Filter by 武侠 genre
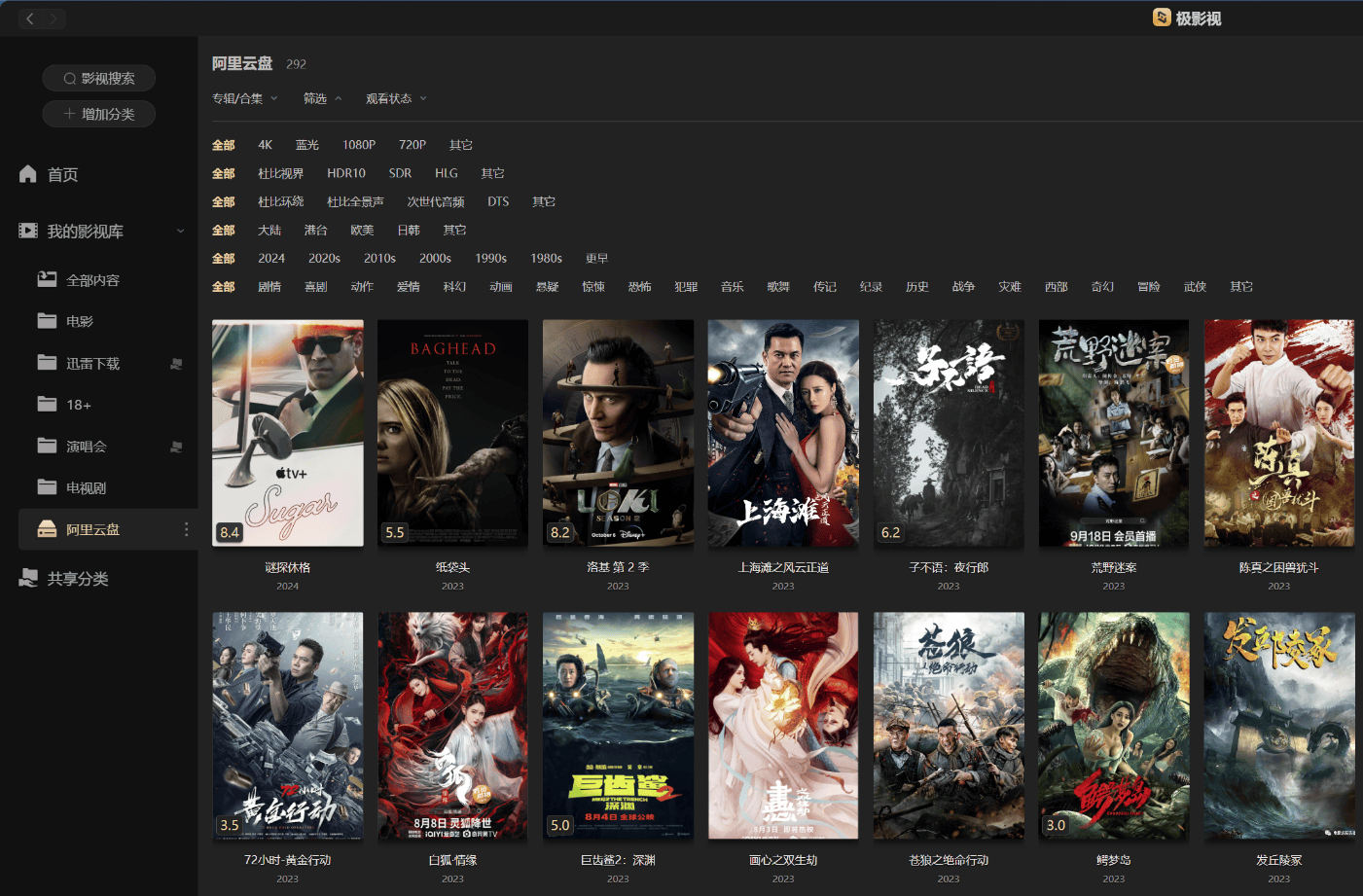The height and width of the screenshot is (896, 1363). 1195,286
